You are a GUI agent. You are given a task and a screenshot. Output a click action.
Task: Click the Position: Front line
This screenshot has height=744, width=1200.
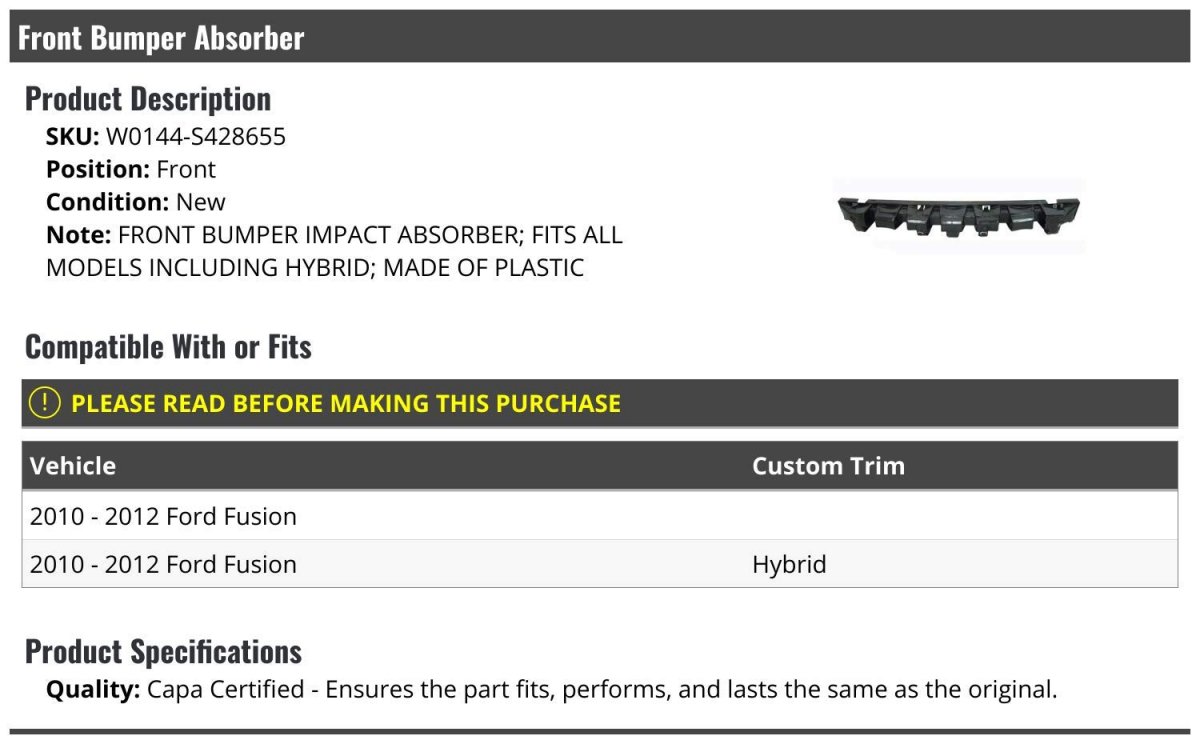(131, 169)
